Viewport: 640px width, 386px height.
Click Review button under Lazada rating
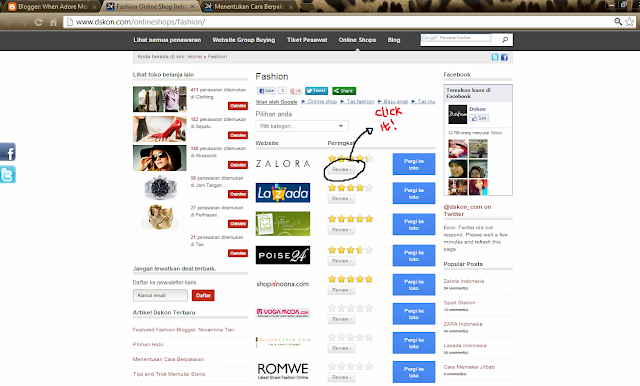341,199
